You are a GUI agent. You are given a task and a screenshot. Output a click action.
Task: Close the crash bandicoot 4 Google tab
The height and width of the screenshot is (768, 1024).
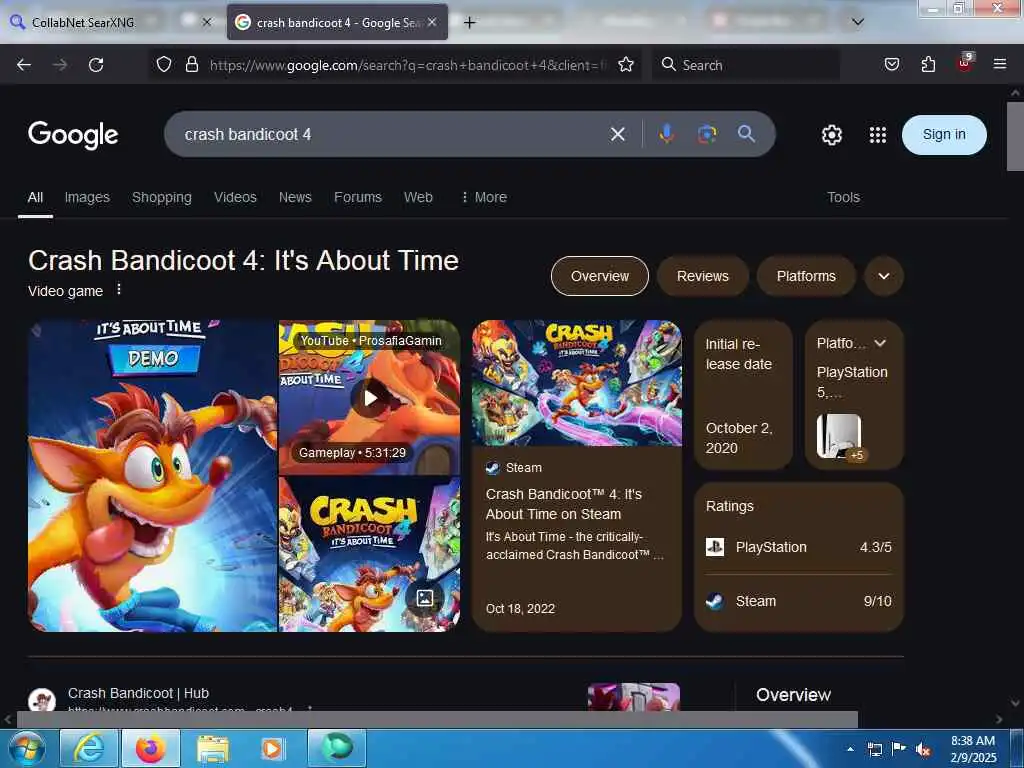click(x=432, y=22)
